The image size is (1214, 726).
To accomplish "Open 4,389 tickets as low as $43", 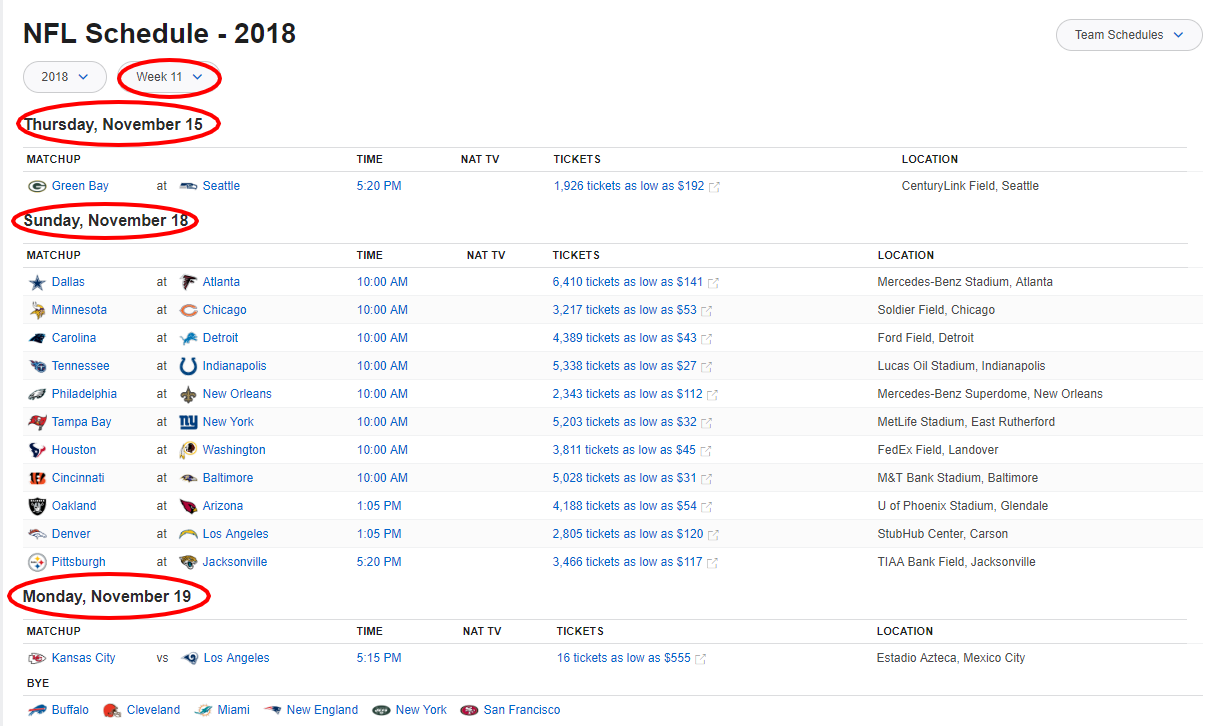I will coord(625,338).
